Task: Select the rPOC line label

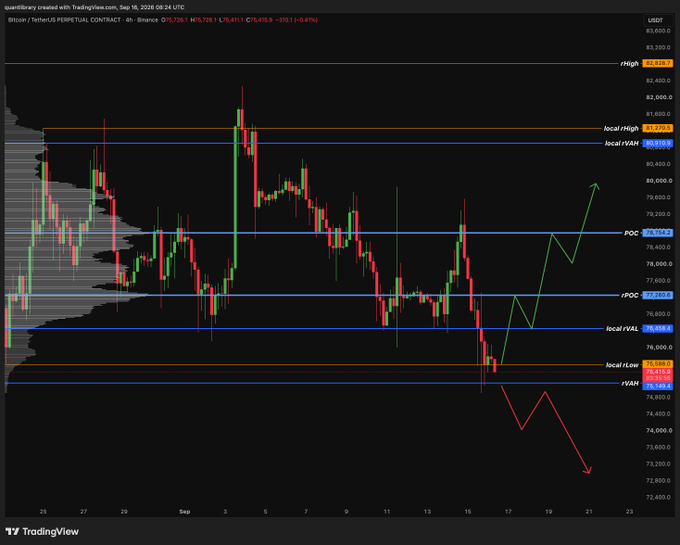Action: pos(630,295)
